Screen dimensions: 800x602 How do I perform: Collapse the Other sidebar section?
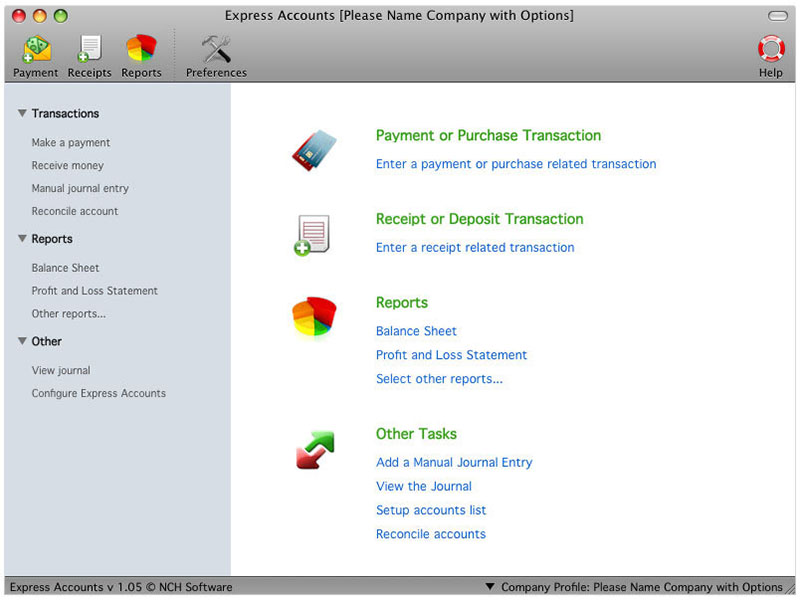coord(22,341)
